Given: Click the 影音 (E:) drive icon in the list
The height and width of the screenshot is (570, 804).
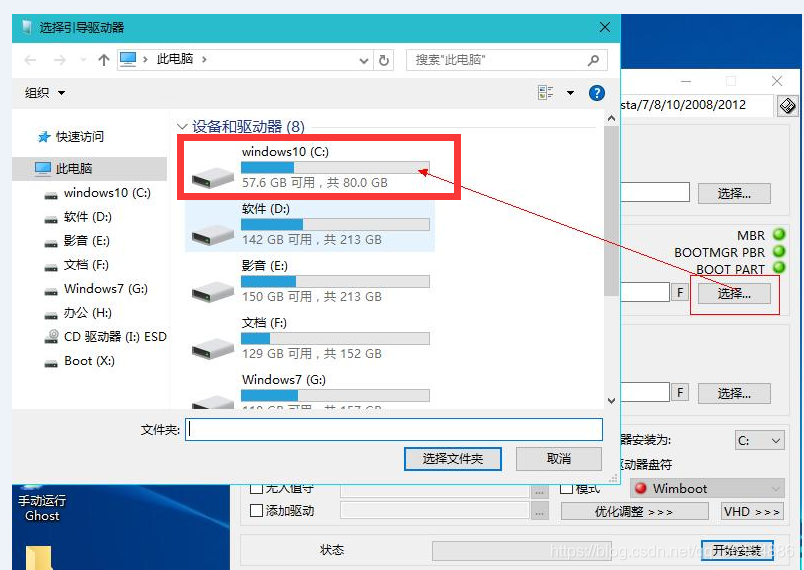Looking at the screenshot, I should click(213, 291).
